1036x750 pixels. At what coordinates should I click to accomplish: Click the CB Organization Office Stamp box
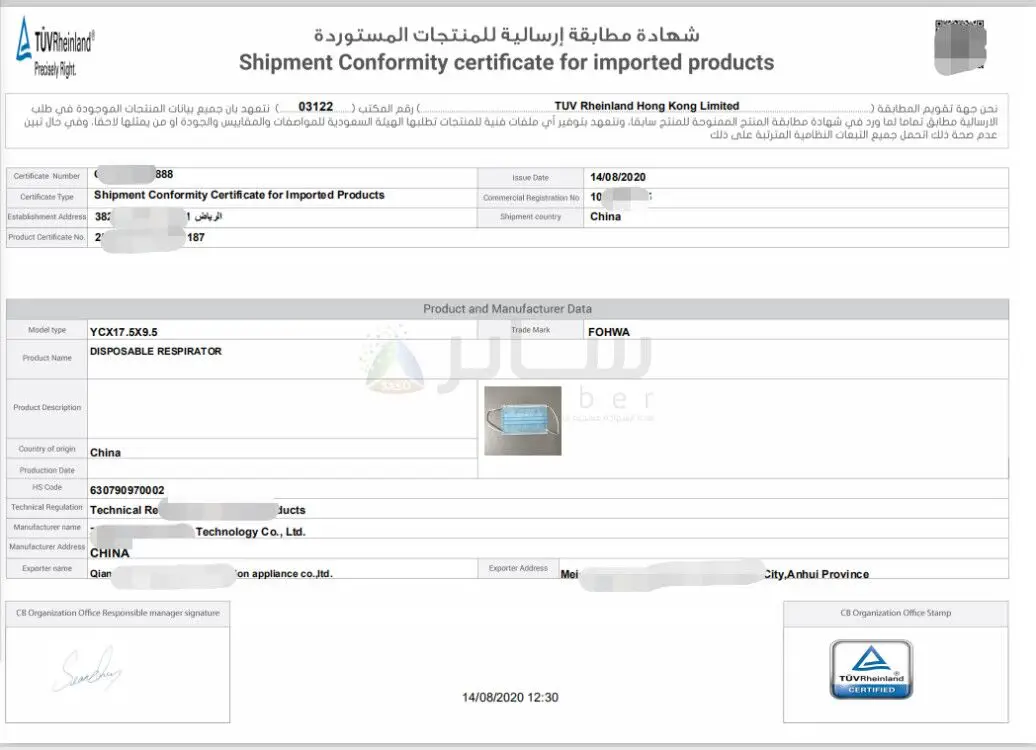tap(897, 613)
